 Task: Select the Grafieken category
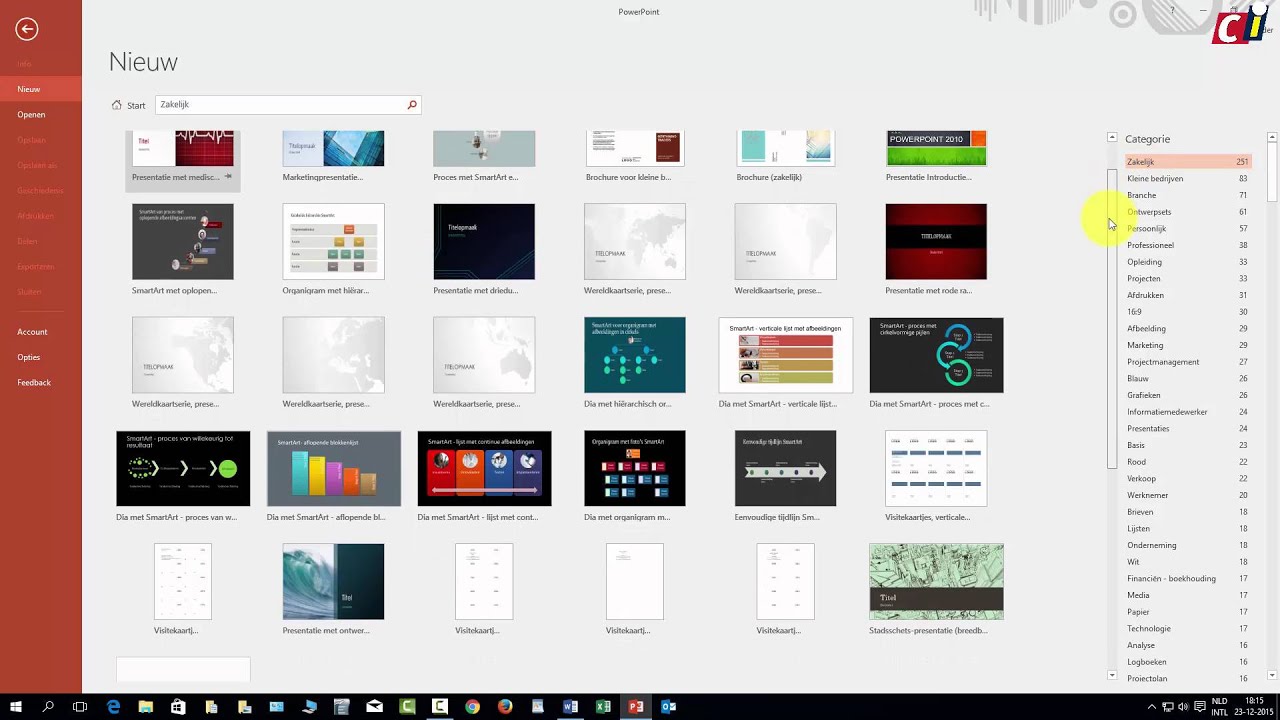click(x=1187, y=395)
